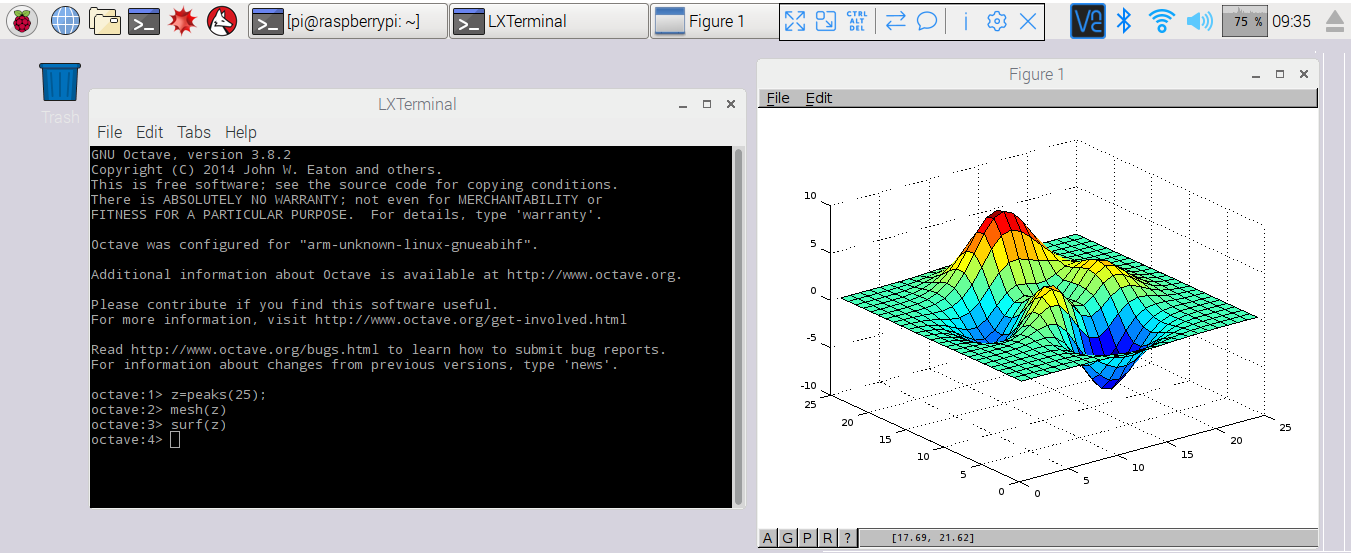1351x554 pixels.
Task: Toggle autoscale with the A button
Action: click(768, 538)
